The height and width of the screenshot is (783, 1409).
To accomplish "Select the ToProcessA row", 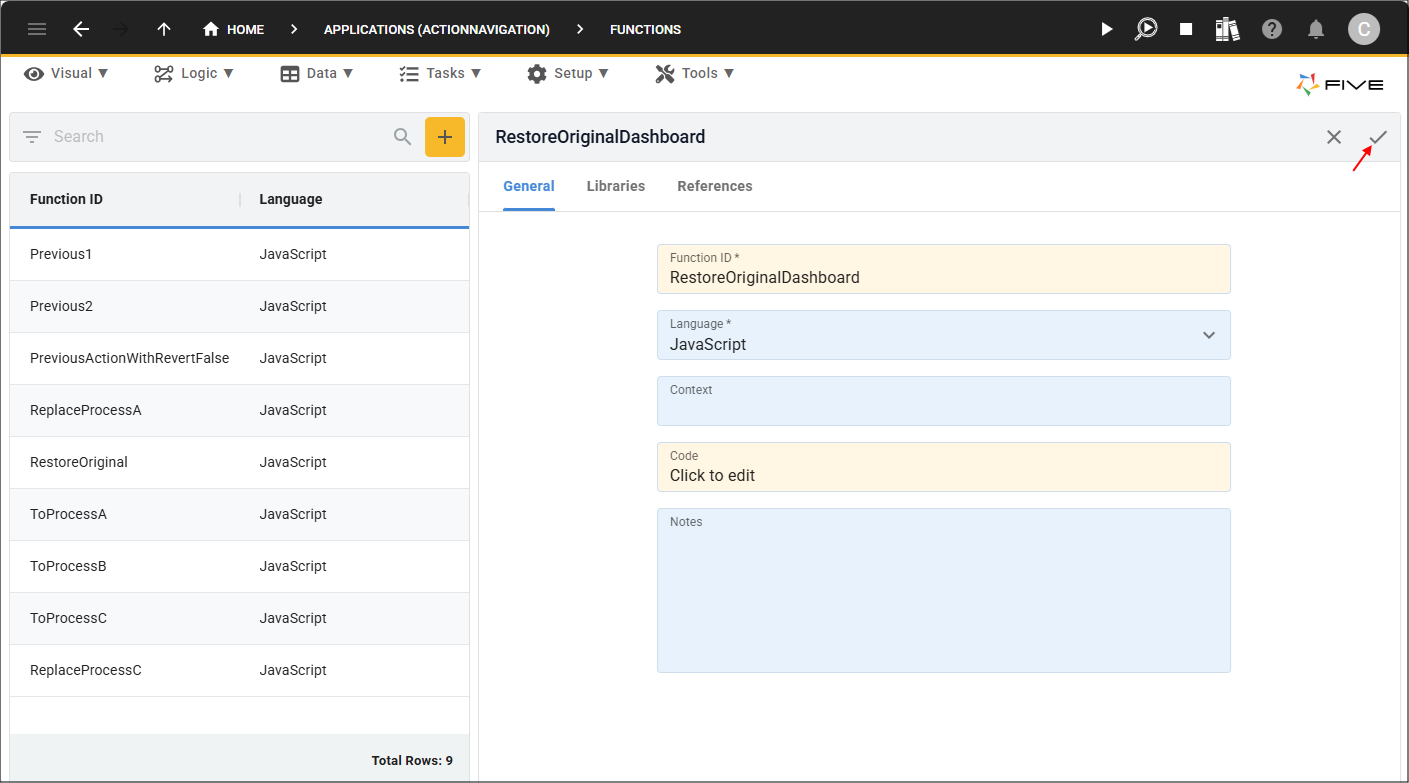I will coord(239,515).
